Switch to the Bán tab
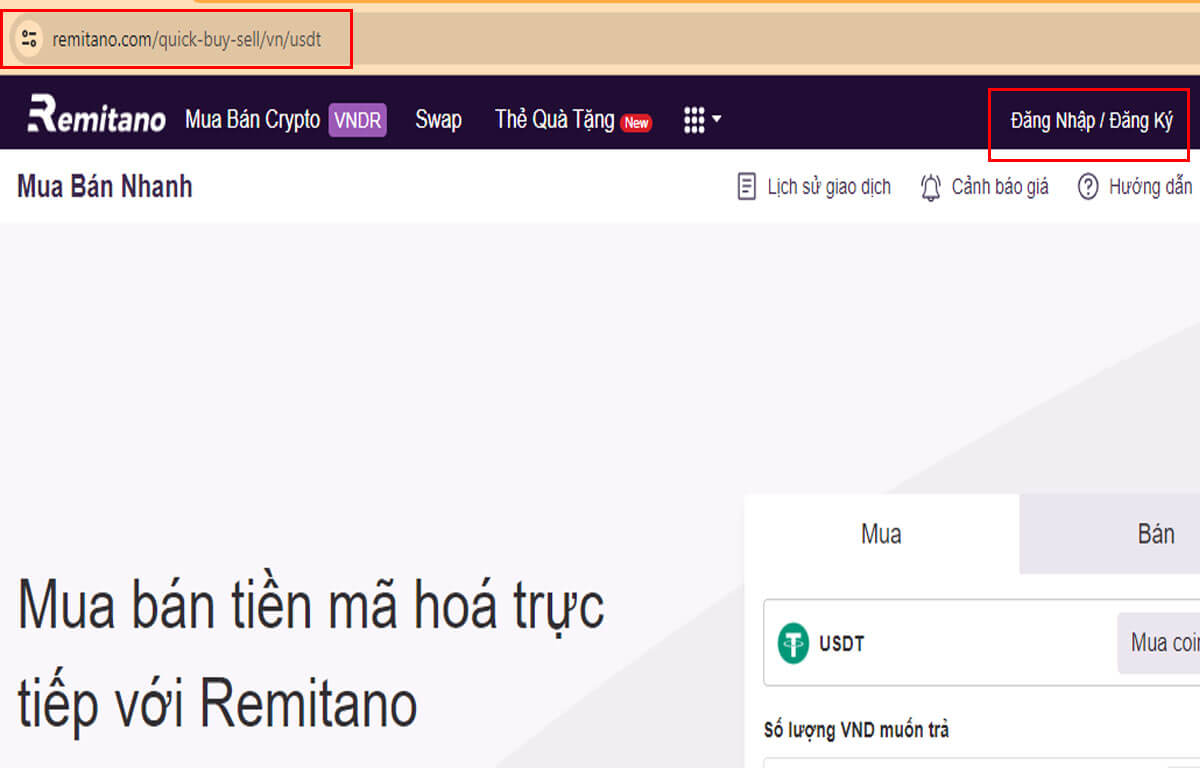Viewport: 1200px width, 768px height. pyautogui.click(x=1157, y=534)
